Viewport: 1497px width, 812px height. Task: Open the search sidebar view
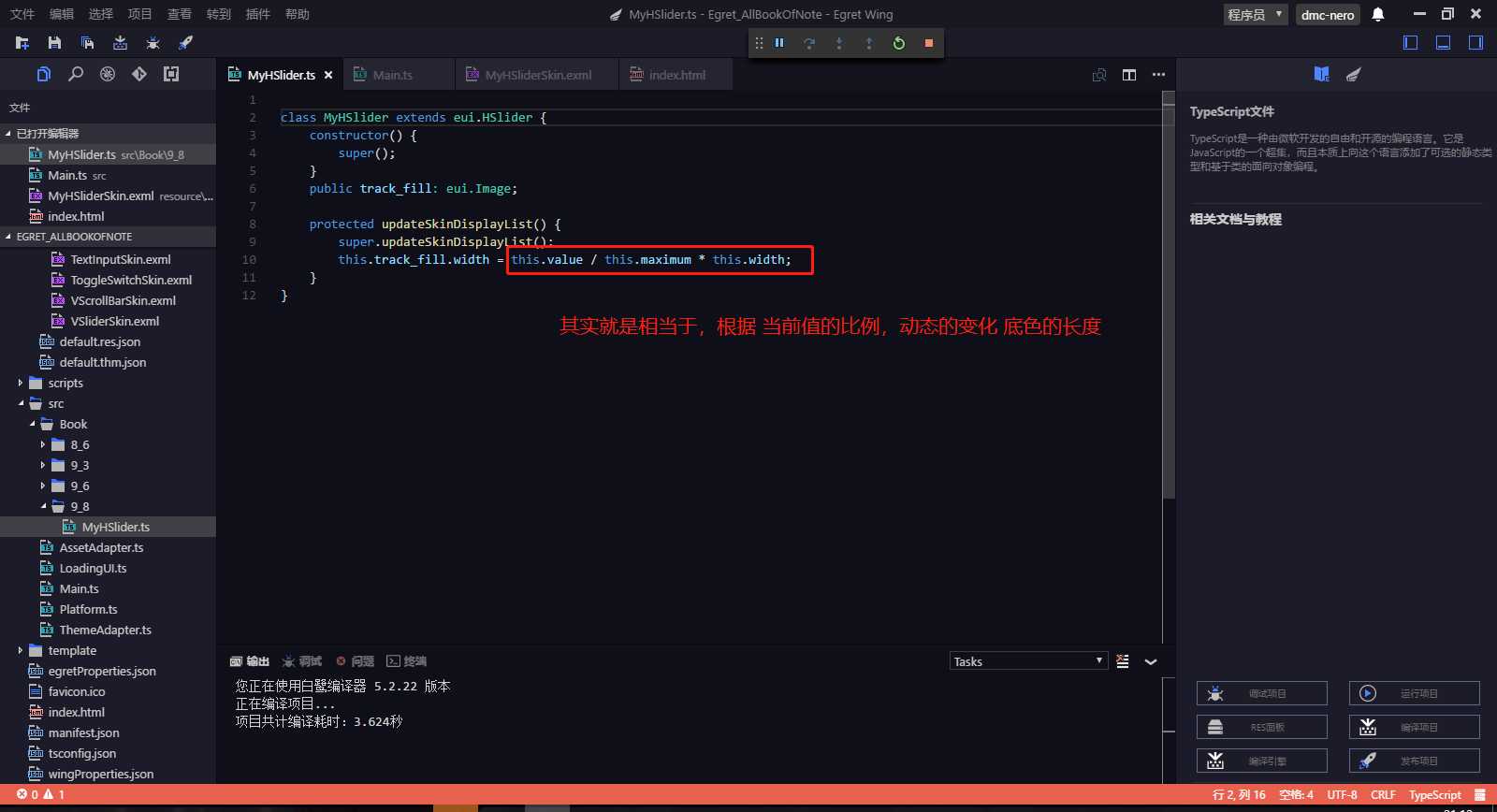pos(76,74)
